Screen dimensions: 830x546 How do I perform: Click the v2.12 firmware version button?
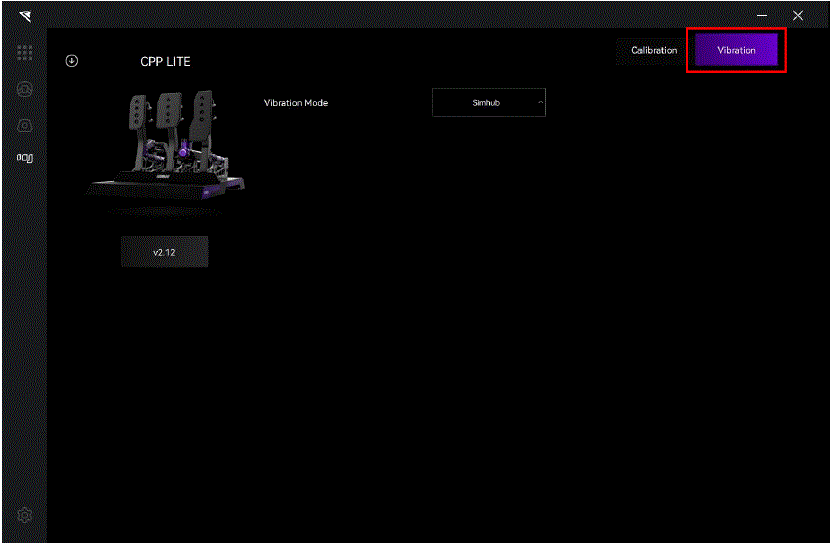point(164,252)
